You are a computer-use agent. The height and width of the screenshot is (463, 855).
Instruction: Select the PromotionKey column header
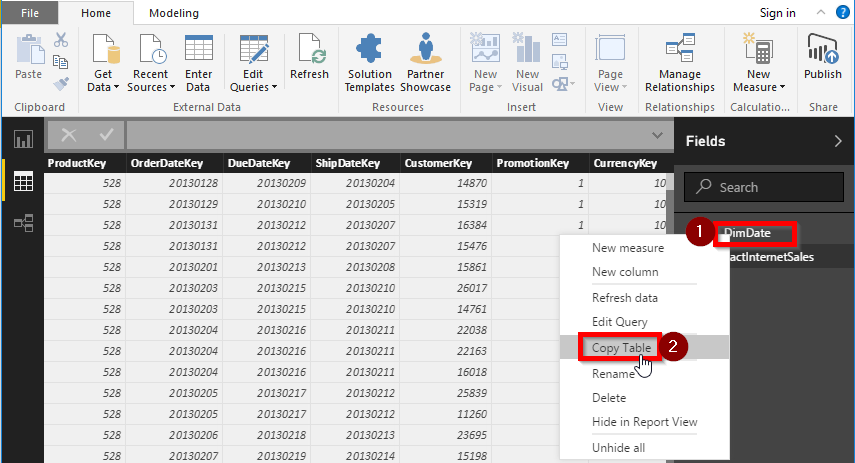[540, 163]
